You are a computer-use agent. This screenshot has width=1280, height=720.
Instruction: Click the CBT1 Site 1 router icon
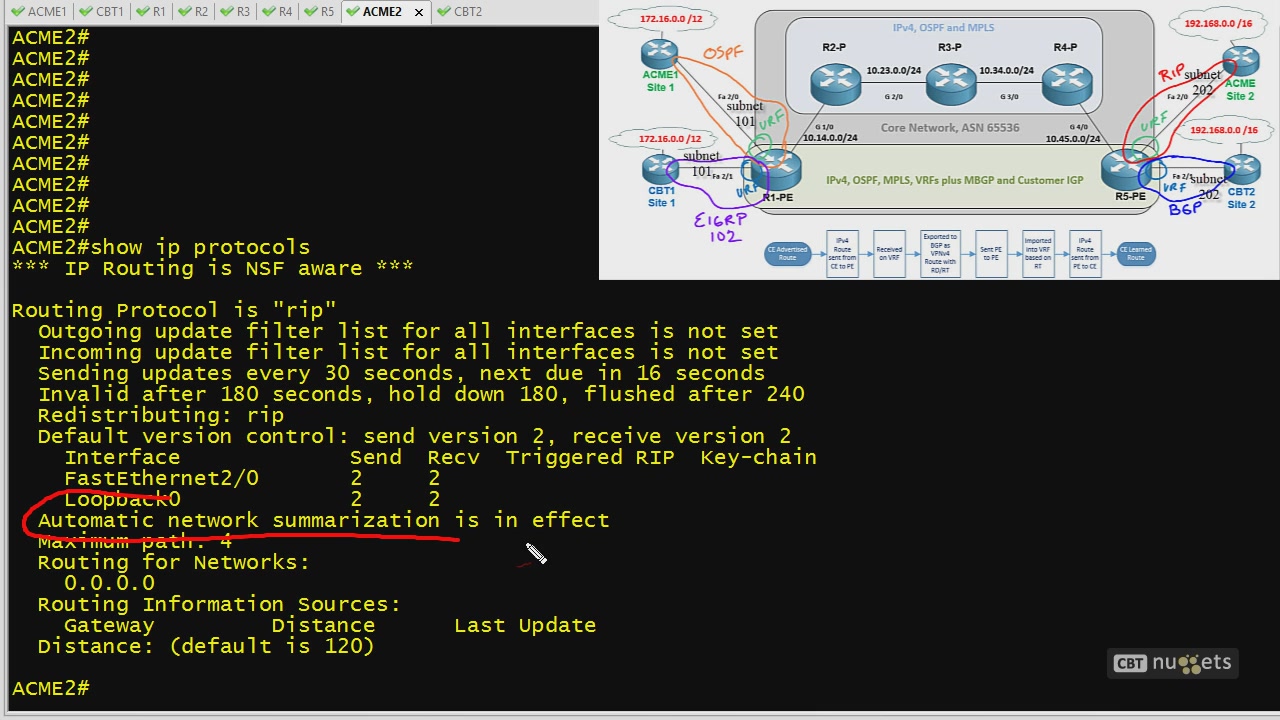(660, 168)
